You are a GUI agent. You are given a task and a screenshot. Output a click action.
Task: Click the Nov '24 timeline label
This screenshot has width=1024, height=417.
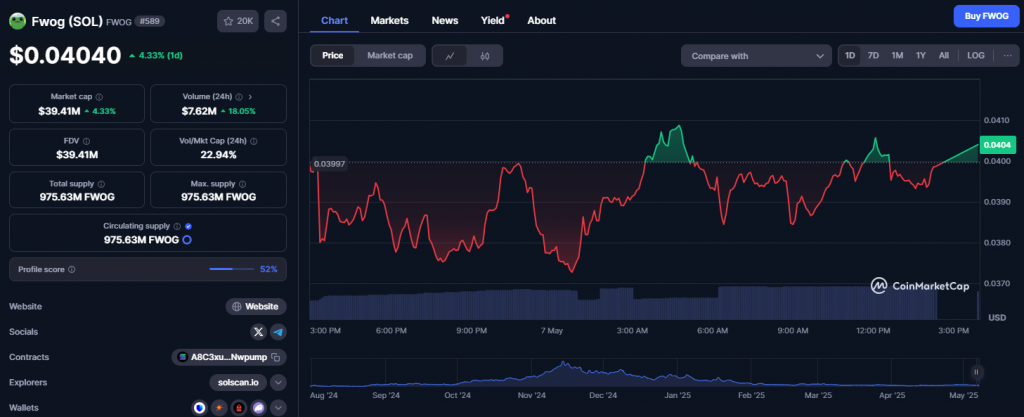pyautogui.click(x=530, y=395)
